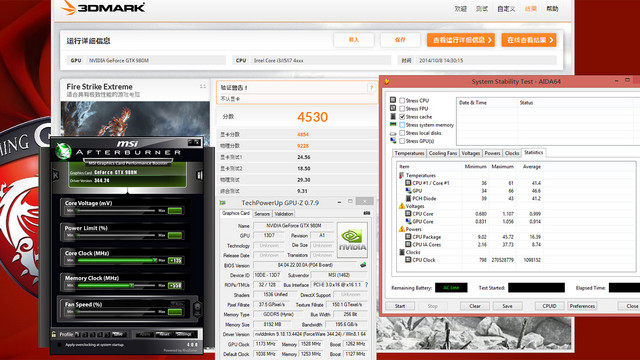Screen dimensions: 640x360
Task: Check the Stress system memory option
Action: (x=402, y=125)
